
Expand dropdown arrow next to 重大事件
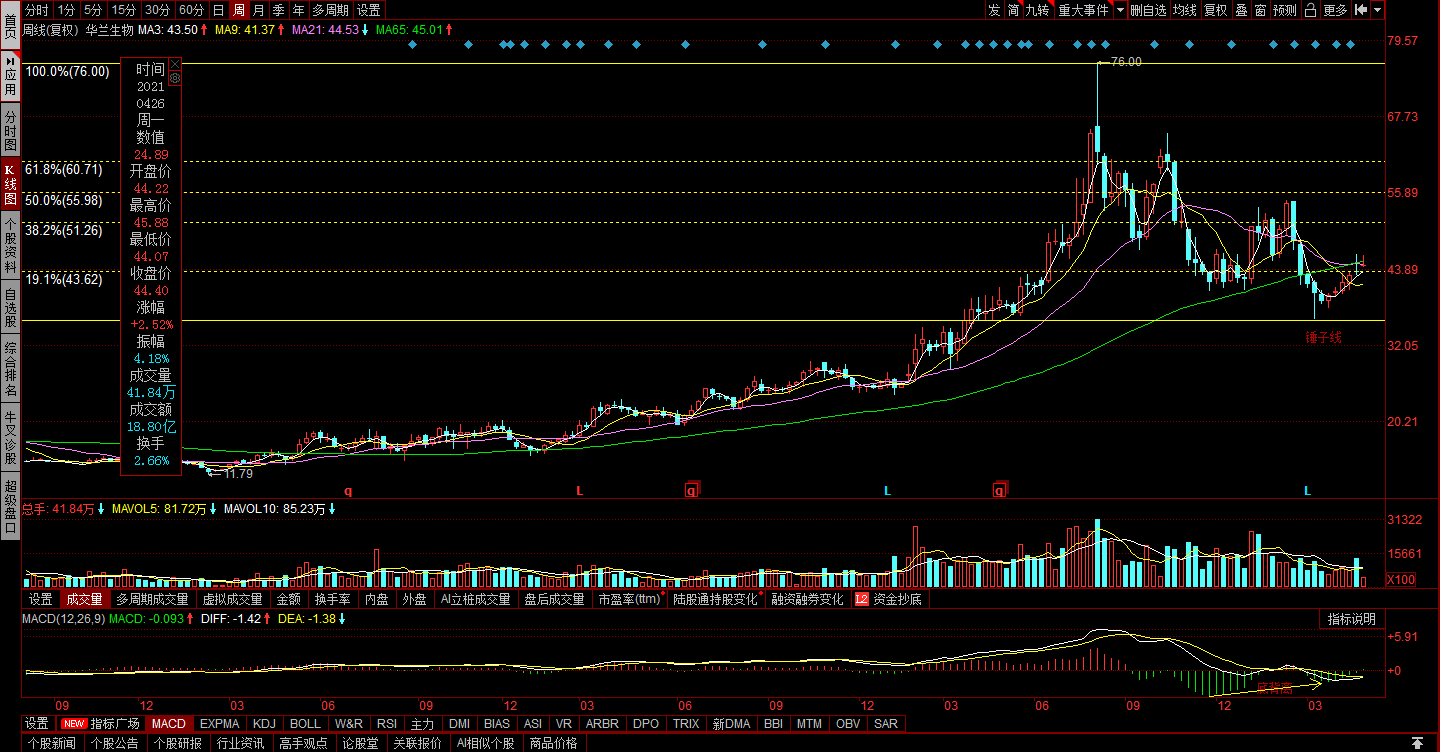[1120, 10]
